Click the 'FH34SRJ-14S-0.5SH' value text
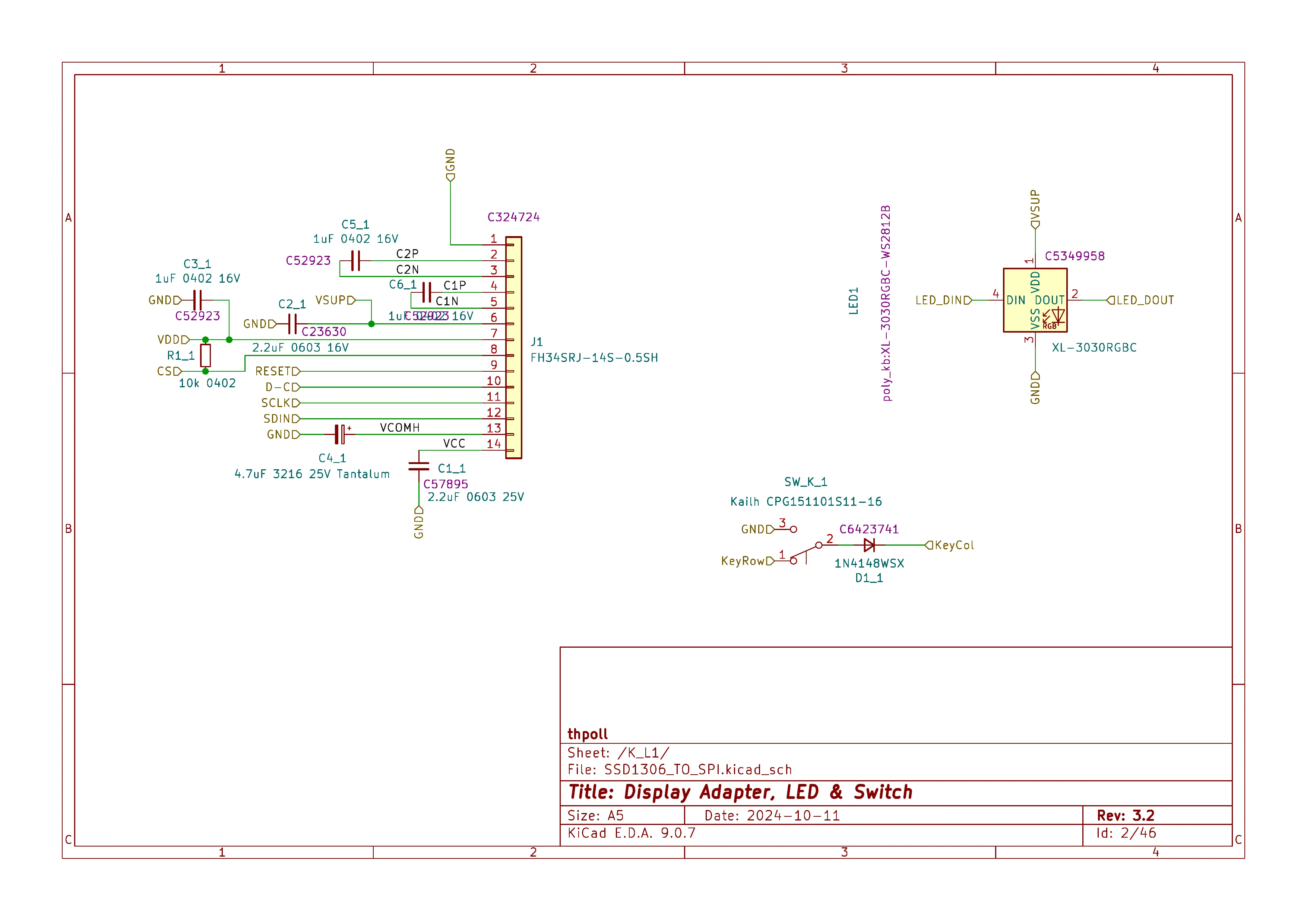Screen dimensions: 1307x924 594,358
